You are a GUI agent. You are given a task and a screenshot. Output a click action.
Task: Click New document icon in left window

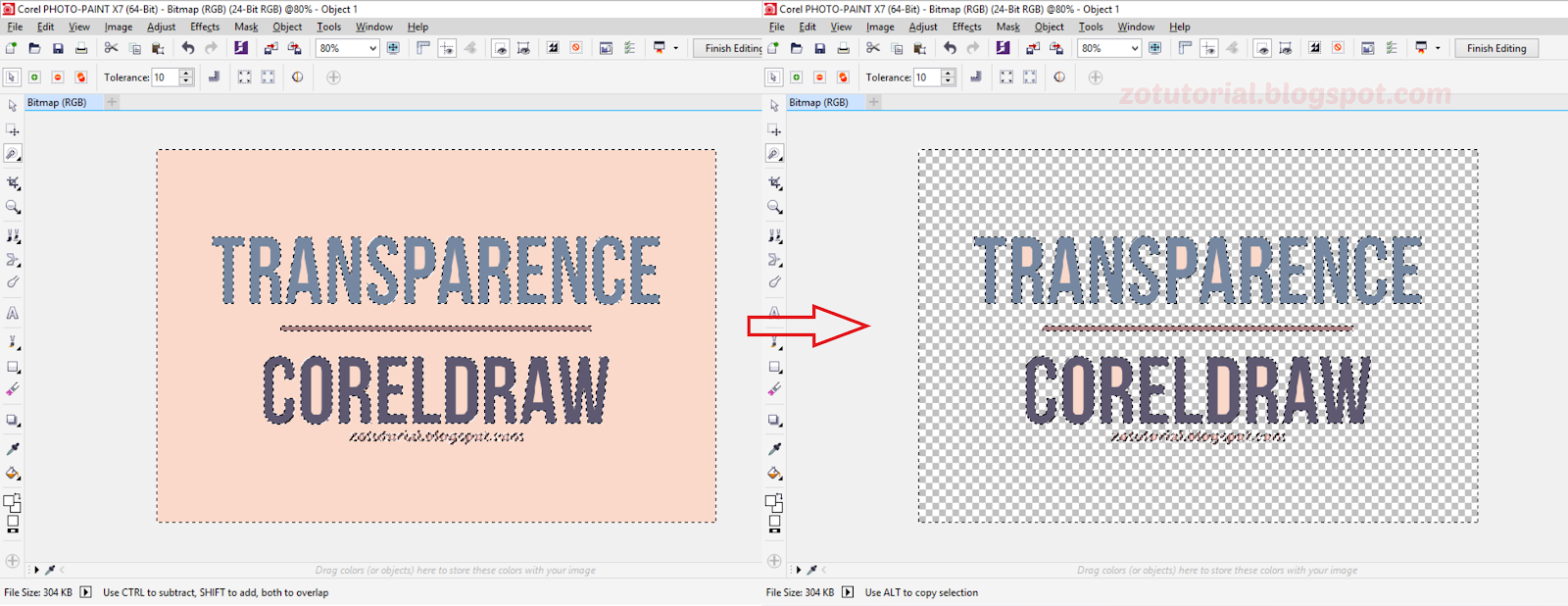[x=12, y=48]
